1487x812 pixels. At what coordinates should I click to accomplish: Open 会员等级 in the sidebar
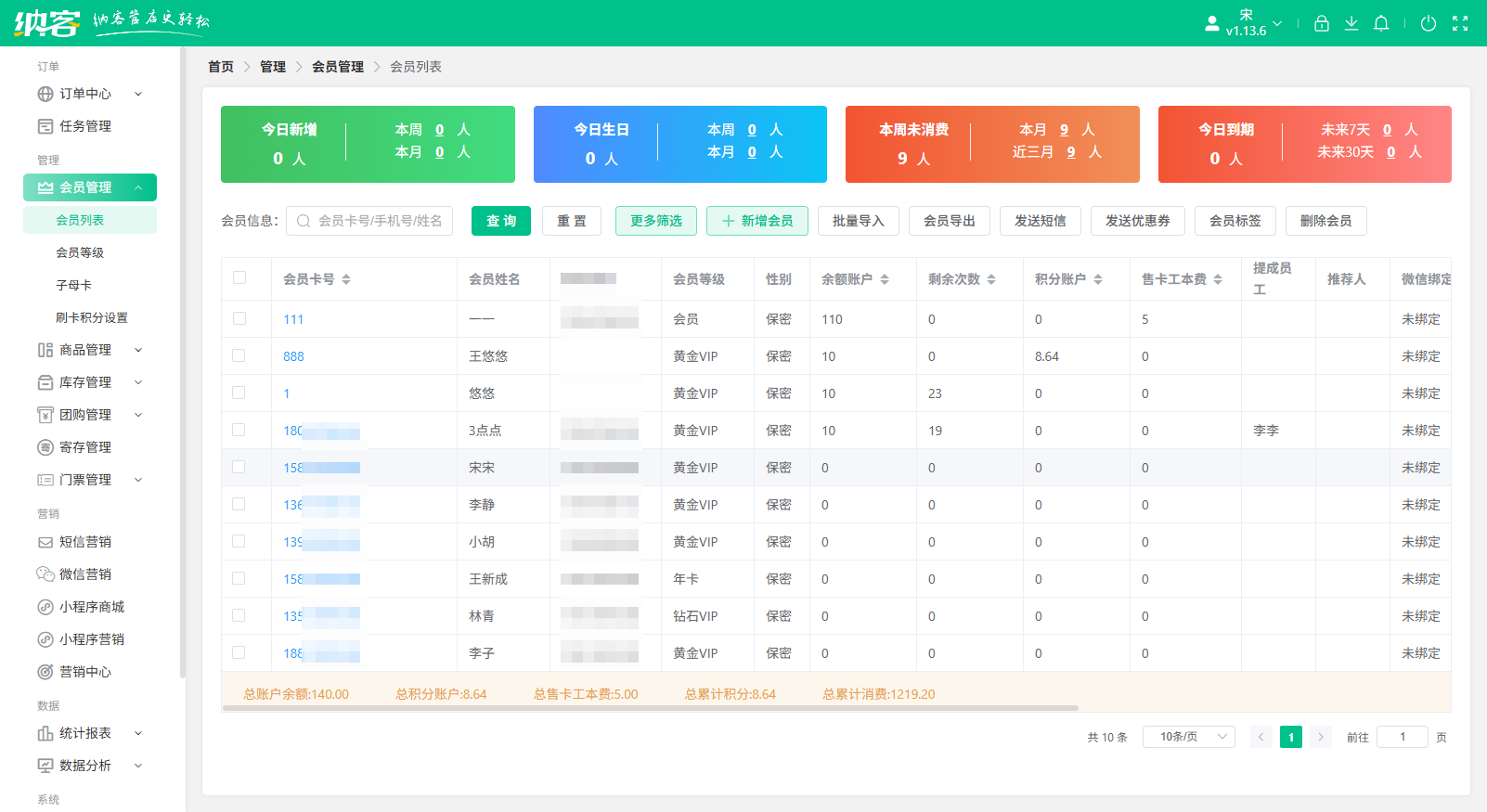point(80,252)
